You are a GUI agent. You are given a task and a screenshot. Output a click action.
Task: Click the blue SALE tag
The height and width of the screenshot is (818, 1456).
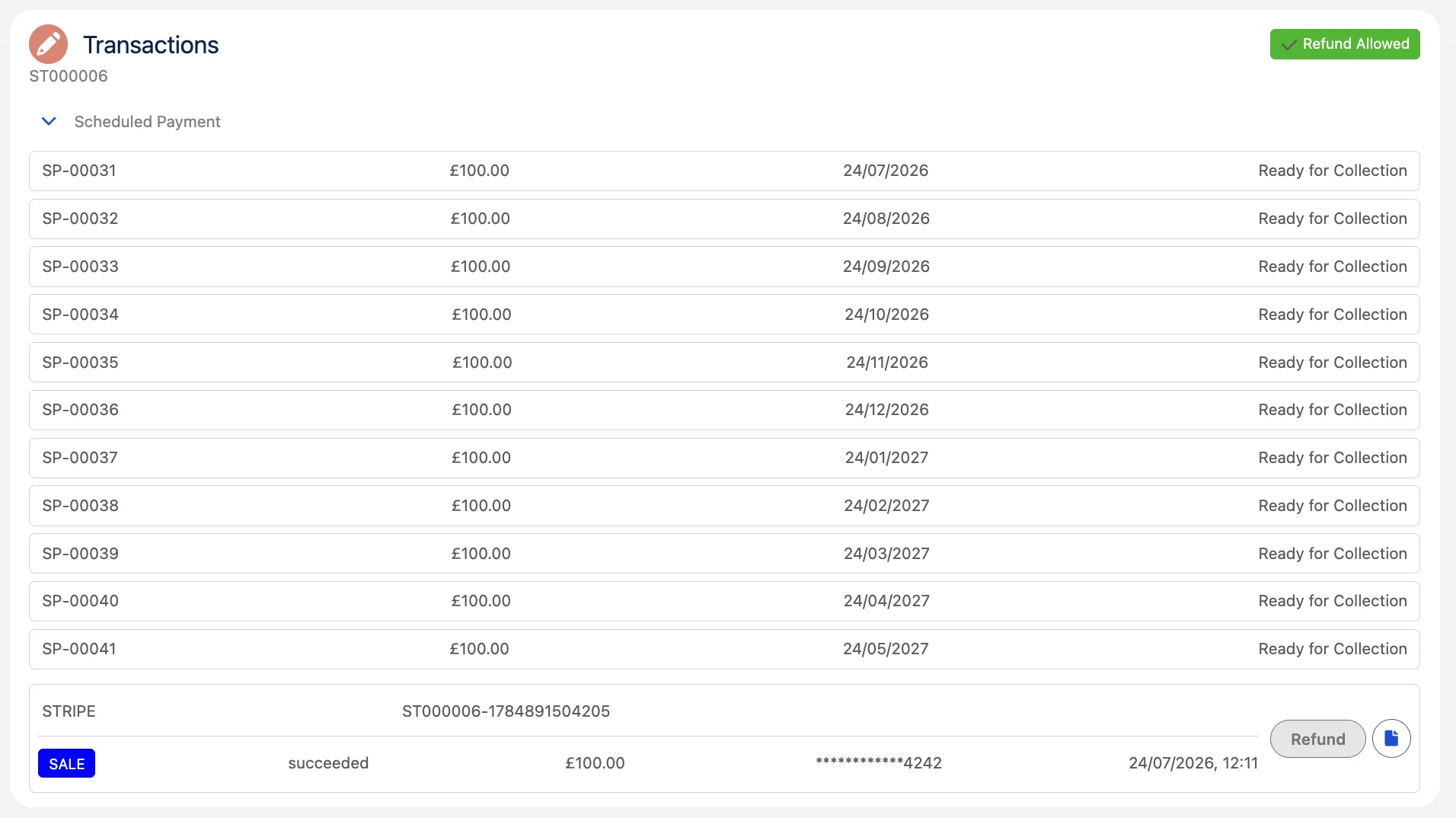pyautogui.click(x=66, y=763)
